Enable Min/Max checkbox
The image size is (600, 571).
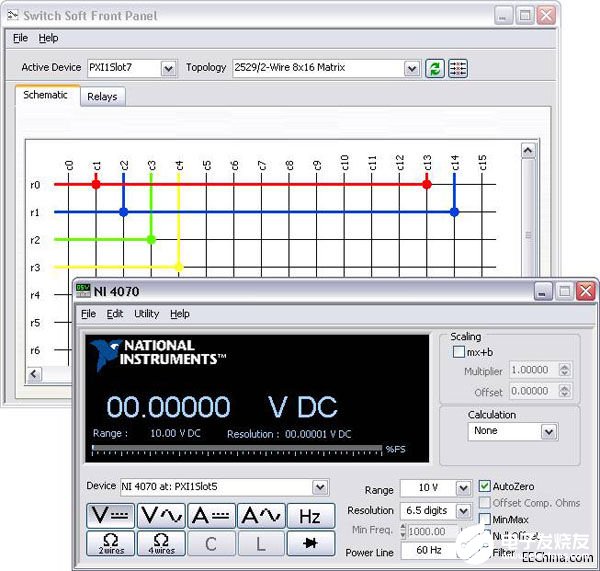(x=484, y=519)
